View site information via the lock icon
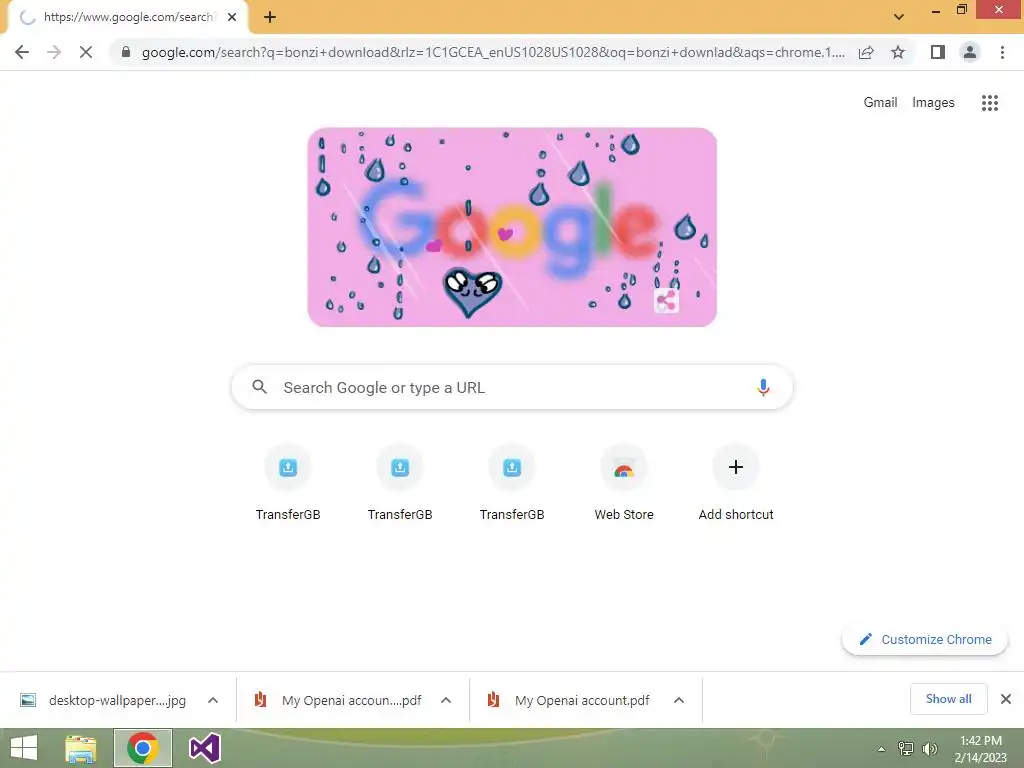 (x=126, y=52)
